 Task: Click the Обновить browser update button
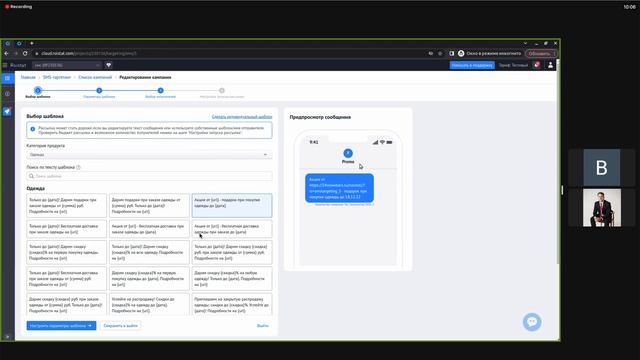coord(540,53)
